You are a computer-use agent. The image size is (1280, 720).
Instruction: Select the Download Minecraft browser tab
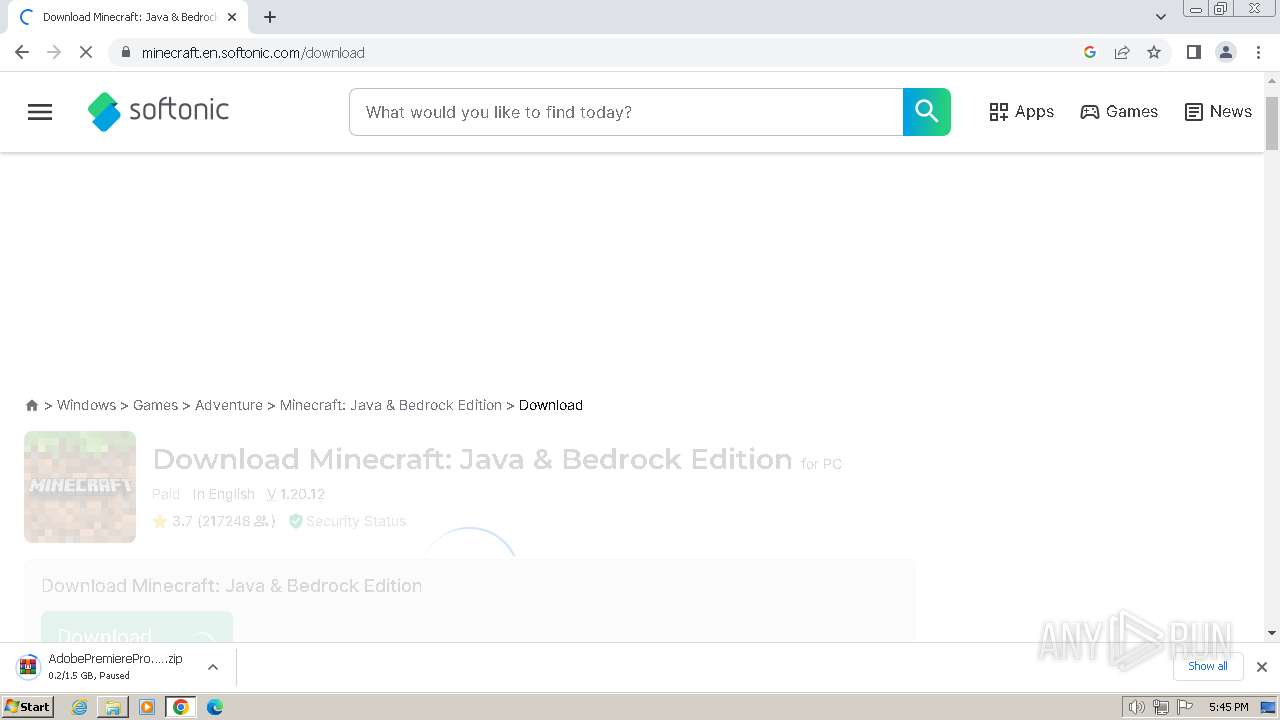tap(128, 17)
